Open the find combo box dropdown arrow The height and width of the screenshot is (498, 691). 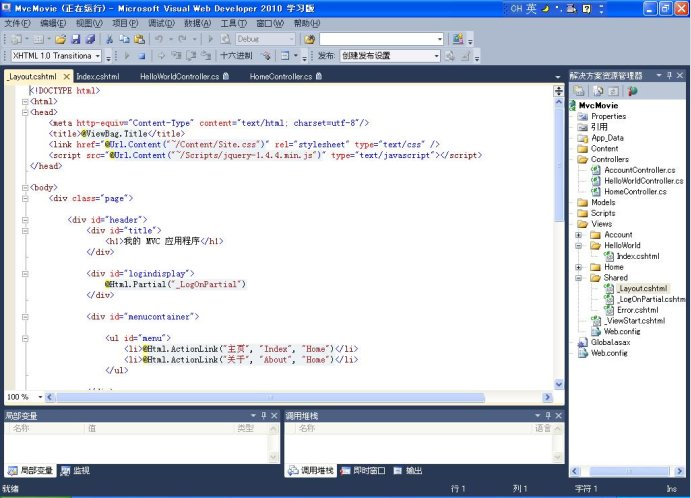click(x=439, y=39)
